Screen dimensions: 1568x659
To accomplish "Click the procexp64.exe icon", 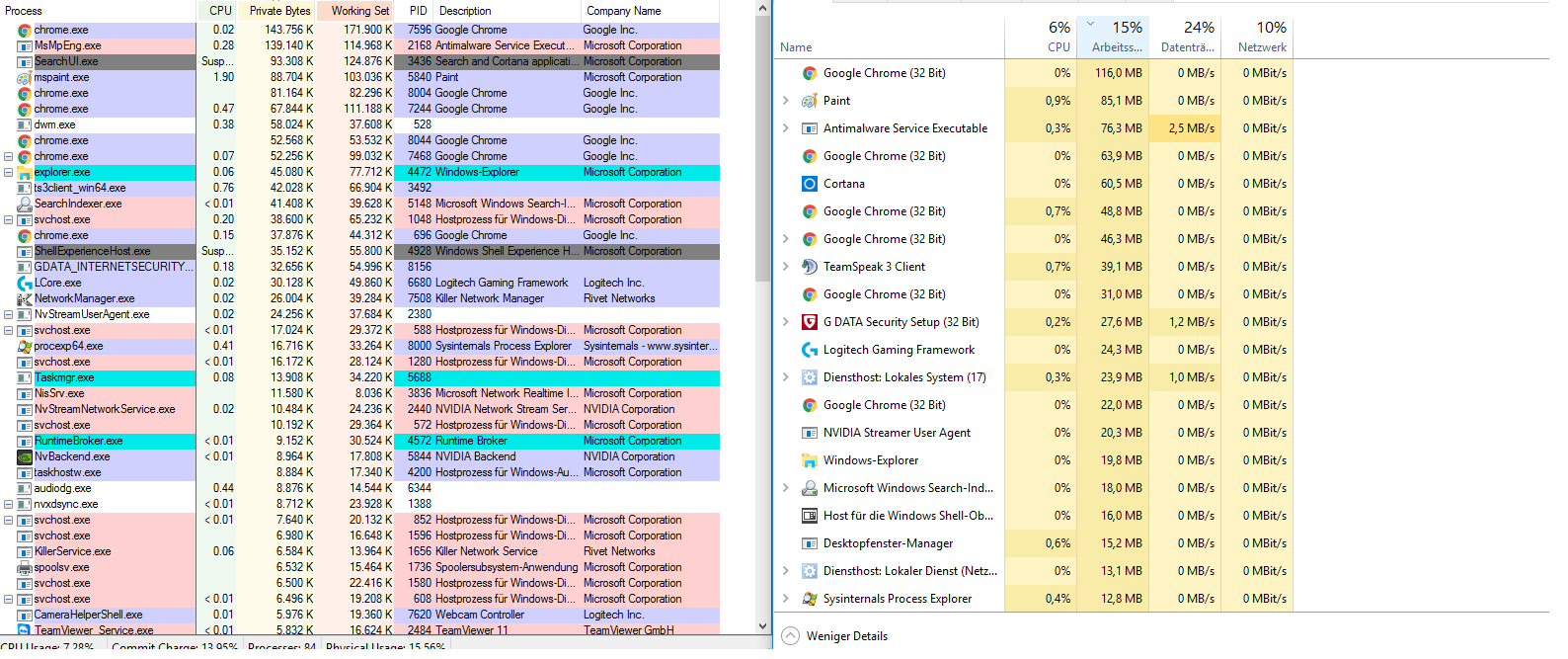I will (x=25, y=346).
